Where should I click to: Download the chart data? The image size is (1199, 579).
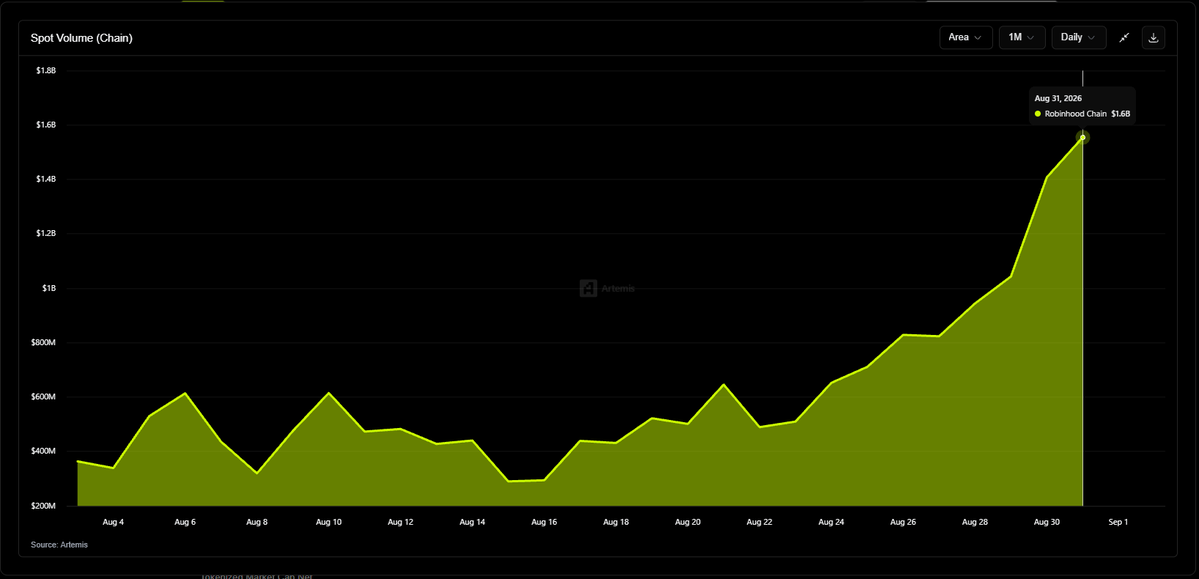tap(1153, 37)
